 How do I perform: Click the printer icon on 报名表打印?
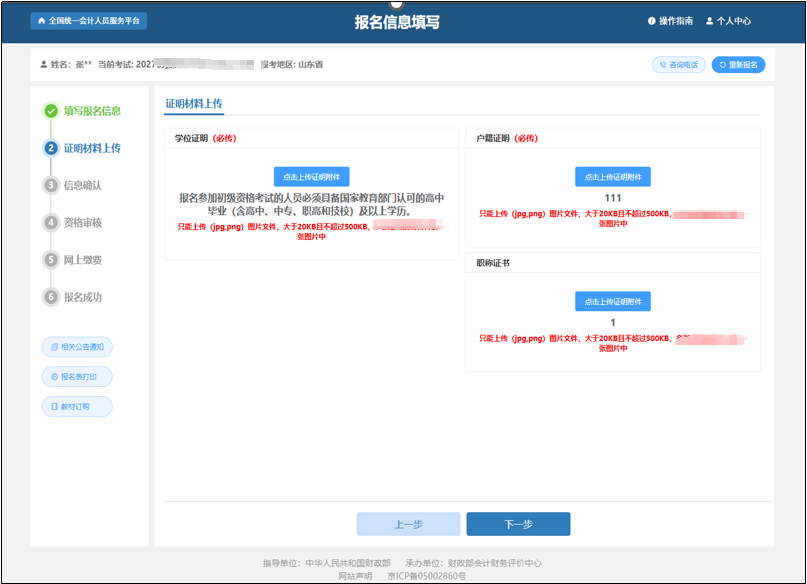tap(55, 376)
